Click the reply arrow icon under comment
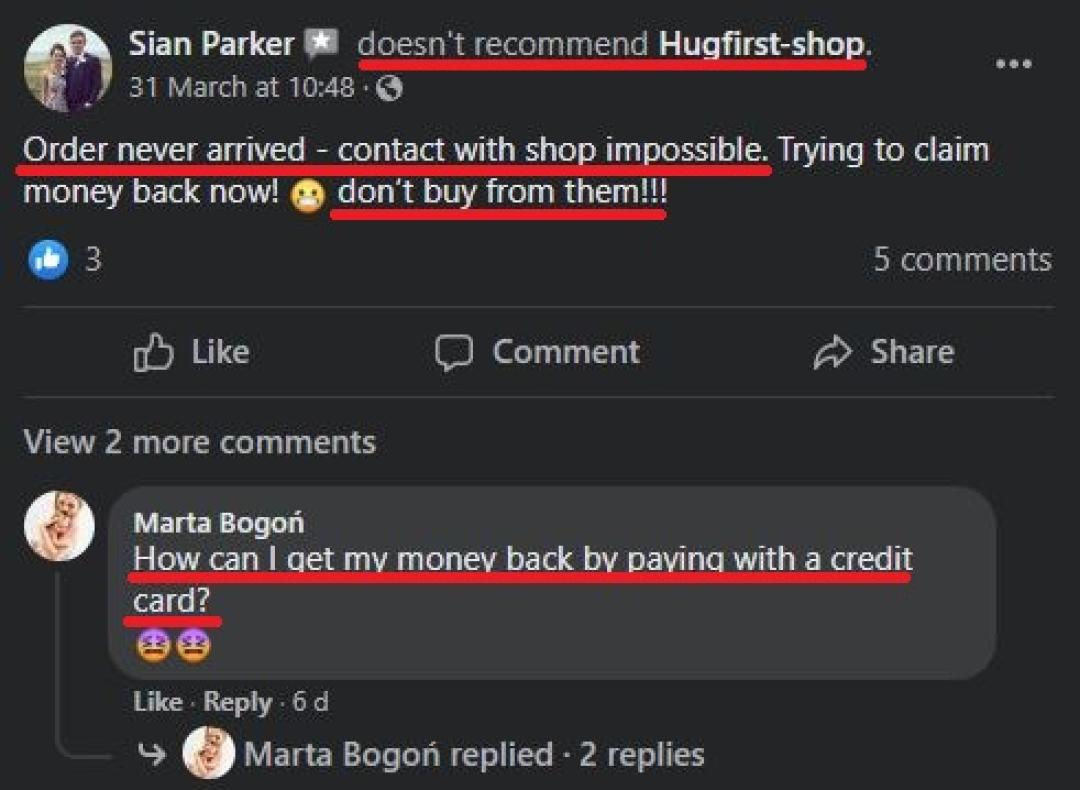This screenshot has height=790, width=1080. tap(152, 753)
